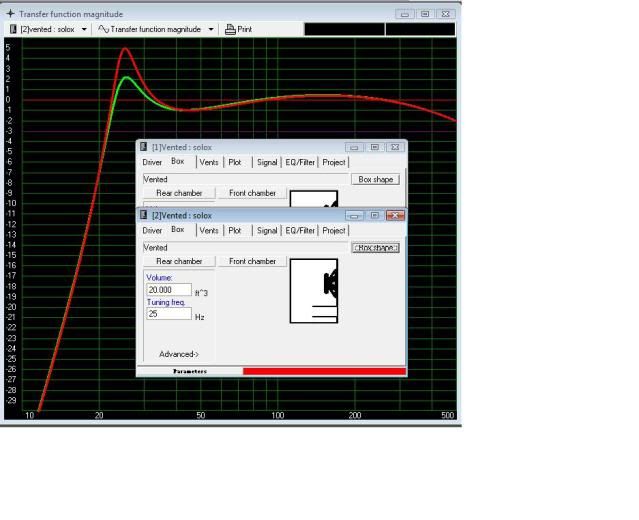Click the Print toolbar label
Viewport: 639px width, 520px height.
pos(245,29)
